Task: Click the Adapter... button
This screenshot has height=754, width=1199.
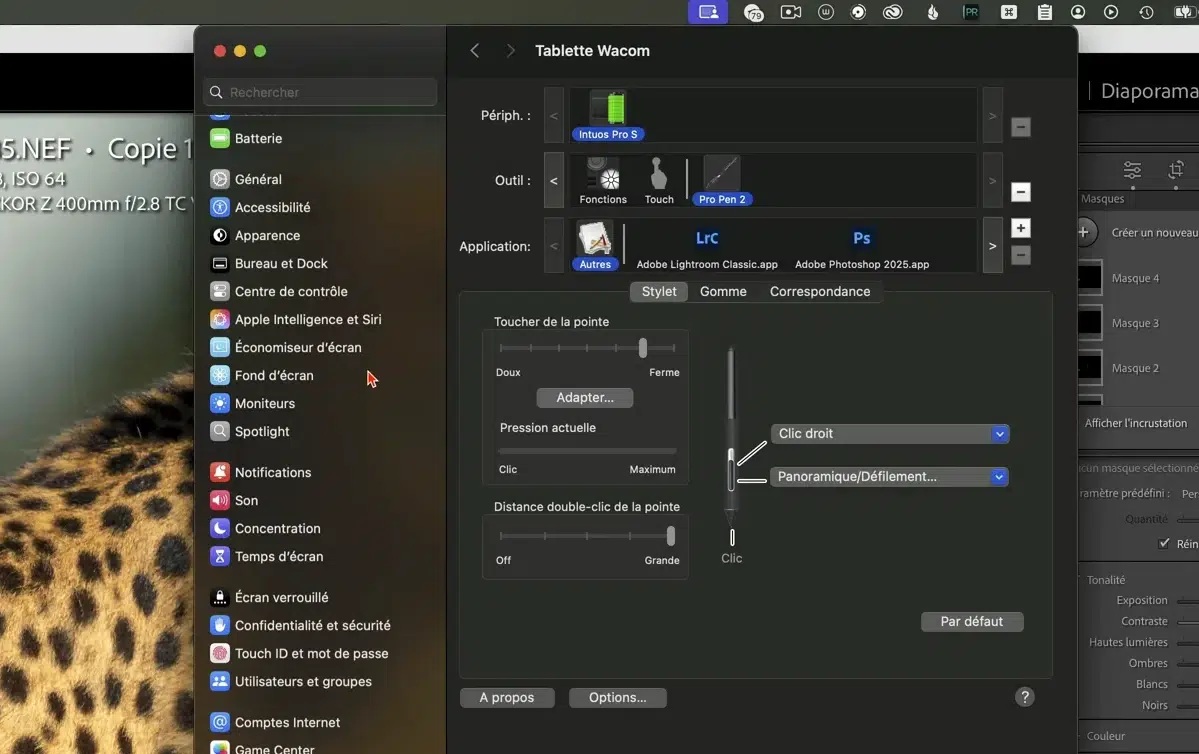Action: 585,398
